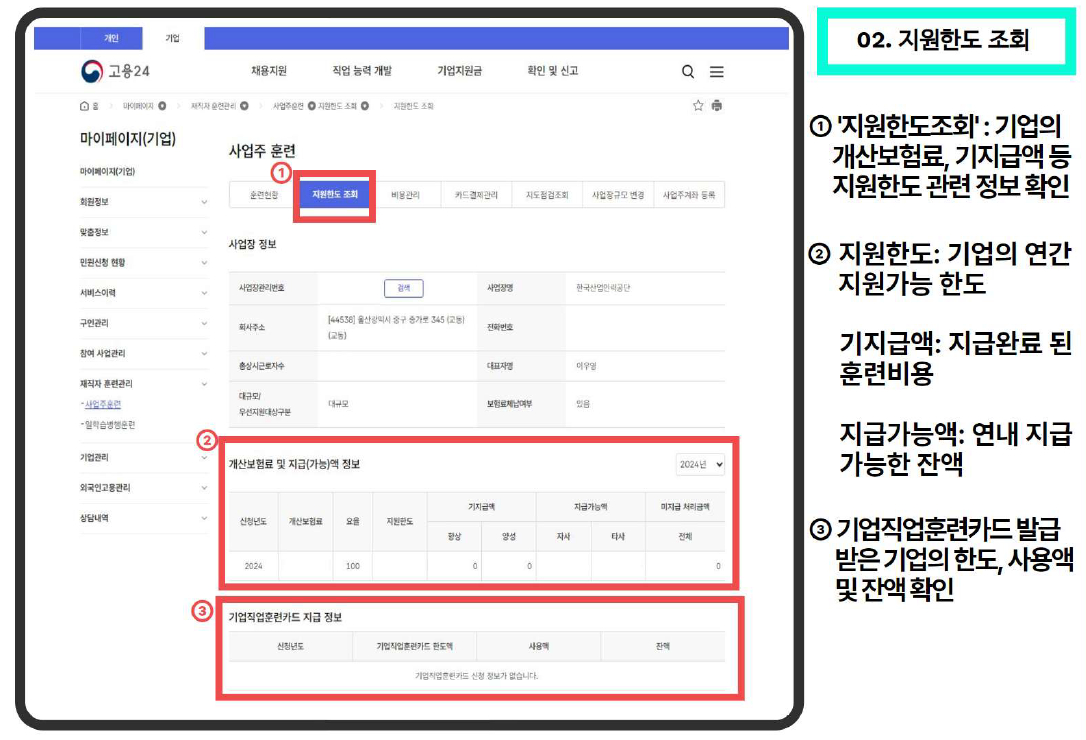Click the print page icon
Viewport: 1086px width, 740px height.
pos(717,105)
